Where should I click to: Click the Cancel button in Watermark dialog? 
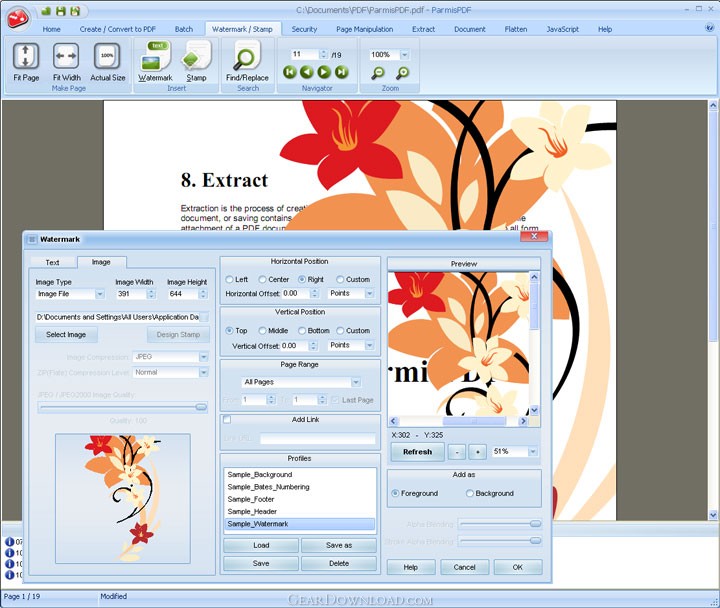[x=464, y=567]
